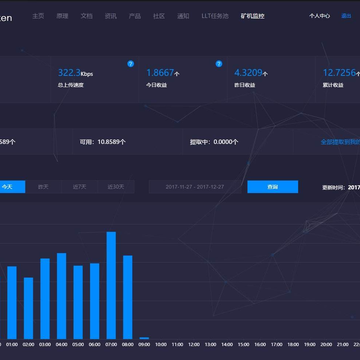Click the chart bar for 08:00
Screen dimensions: 360x360
[x=128, y=297]
